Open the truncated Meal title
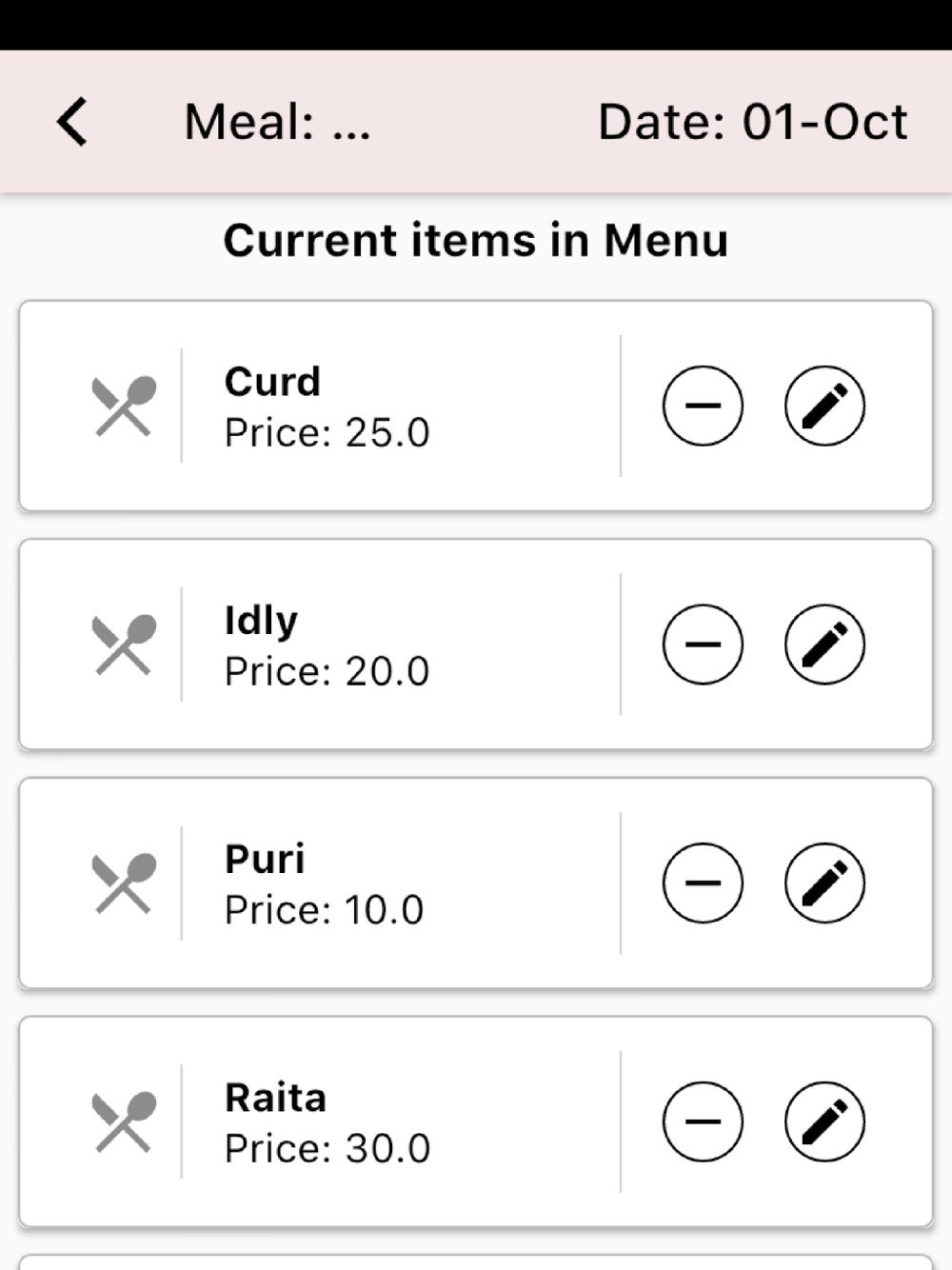The width and height of the screenshot is (952, 1270). click(278, 122)
